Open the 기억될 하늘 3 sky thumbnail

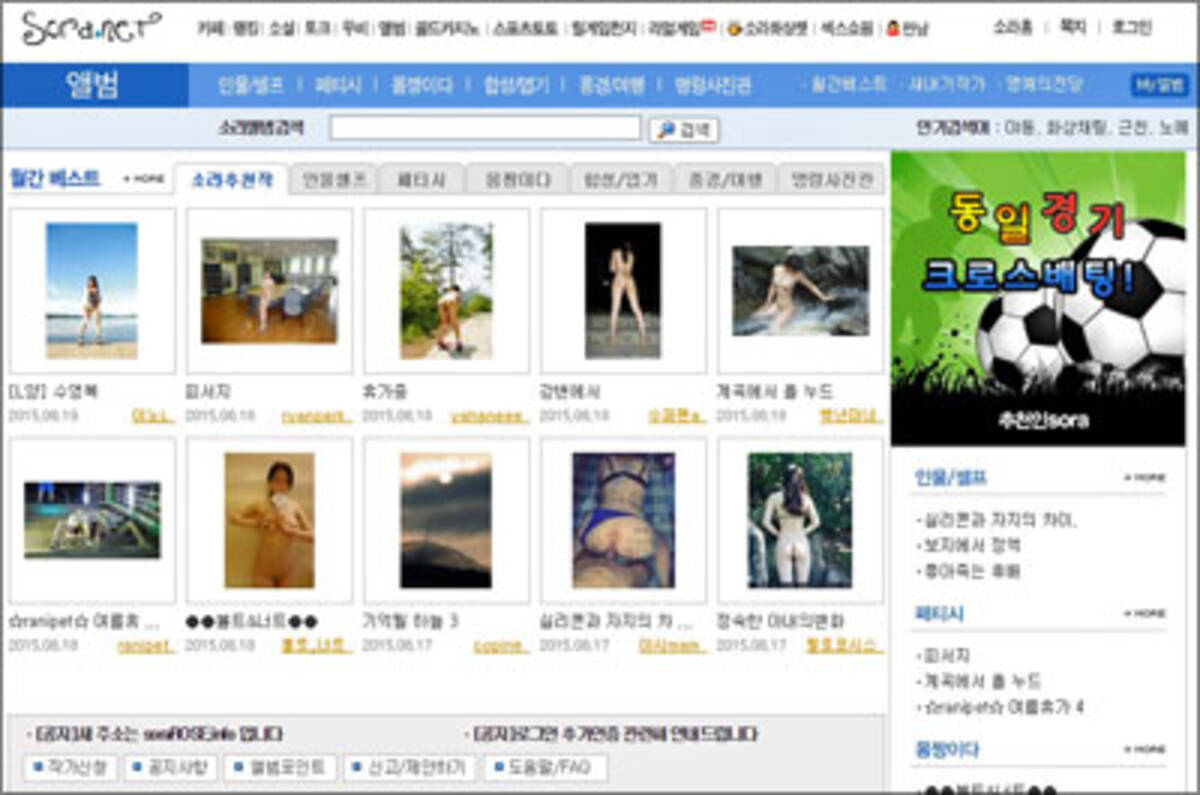(x=446, y=520)
